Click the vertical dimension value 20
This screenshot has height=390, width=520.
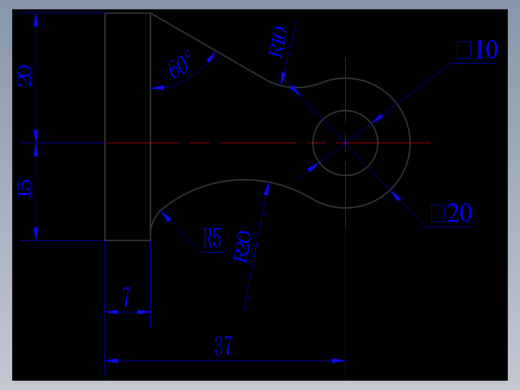pyautogui.click(x=25, y=76)
